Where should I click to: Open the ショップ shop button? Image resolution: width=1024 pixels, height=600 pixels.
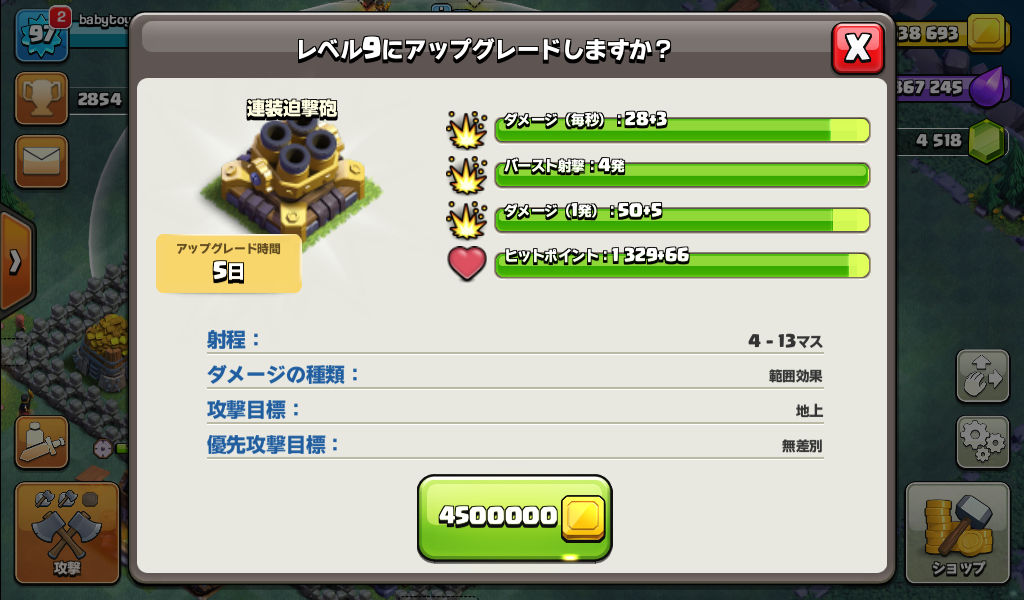coord(957,532)
